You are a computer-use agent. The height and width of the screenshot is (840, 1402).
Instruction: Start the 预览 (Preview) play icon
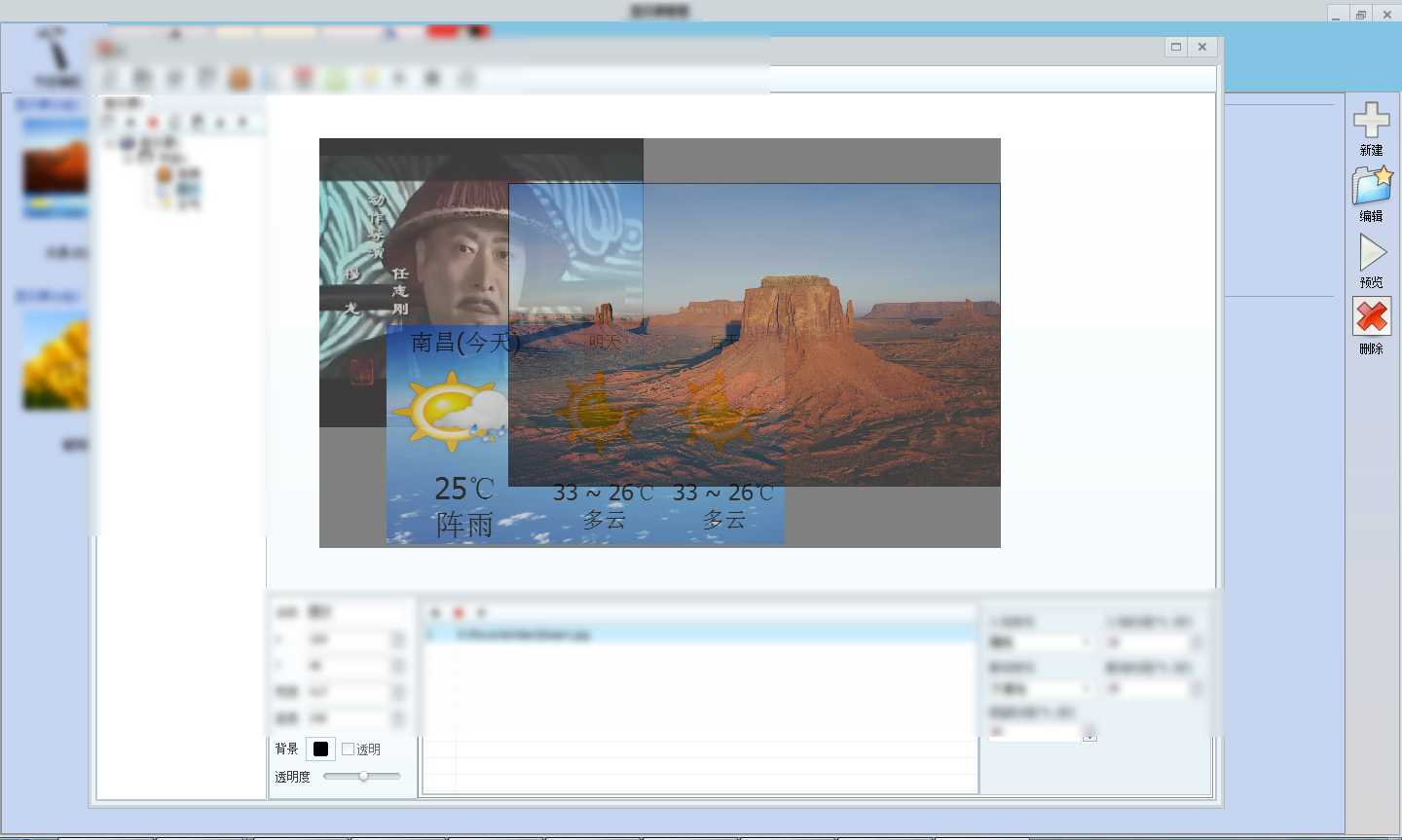click(1372, 253)
